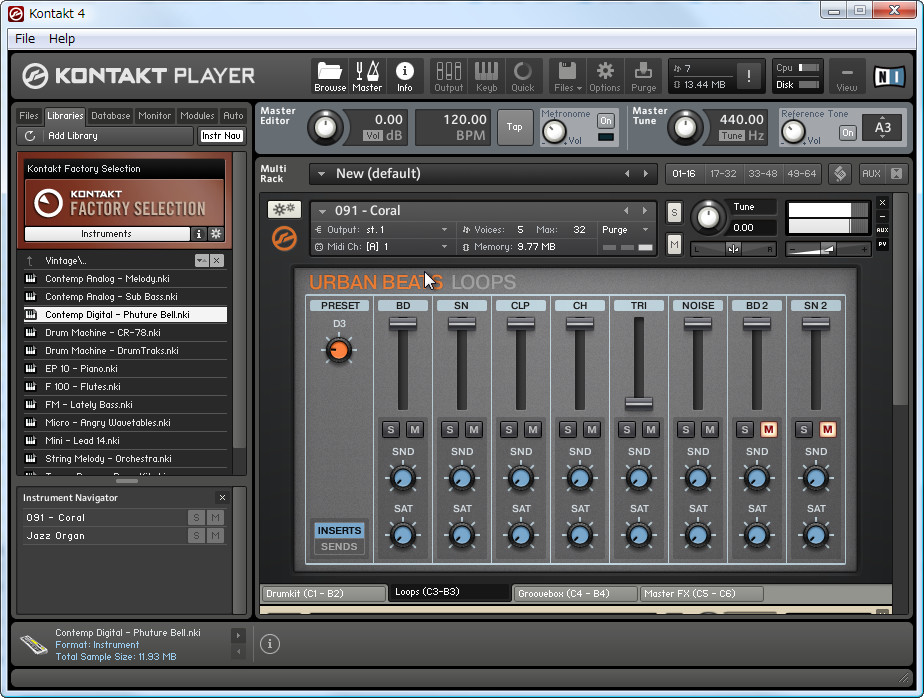Open the instrument edit wrench icon
Screen dimensions: 924x698
coord(284,209)
